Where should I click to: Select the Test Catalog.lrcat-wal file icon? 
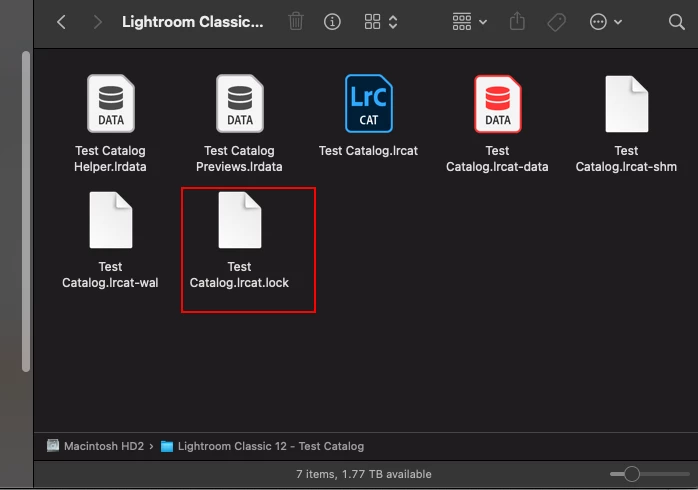click(x=110, y=220)
